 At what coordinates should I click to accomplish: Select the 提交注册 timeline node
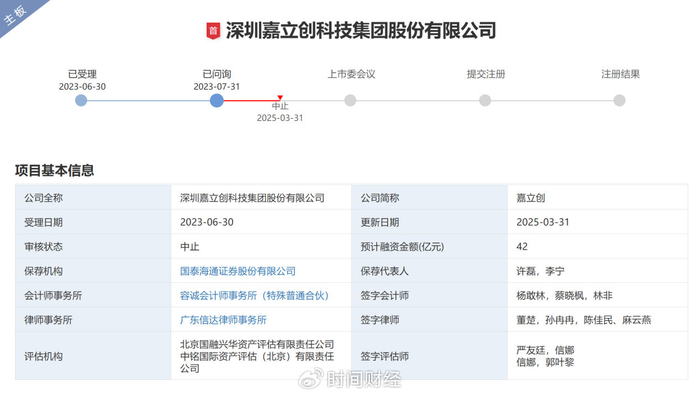point(485,100)
